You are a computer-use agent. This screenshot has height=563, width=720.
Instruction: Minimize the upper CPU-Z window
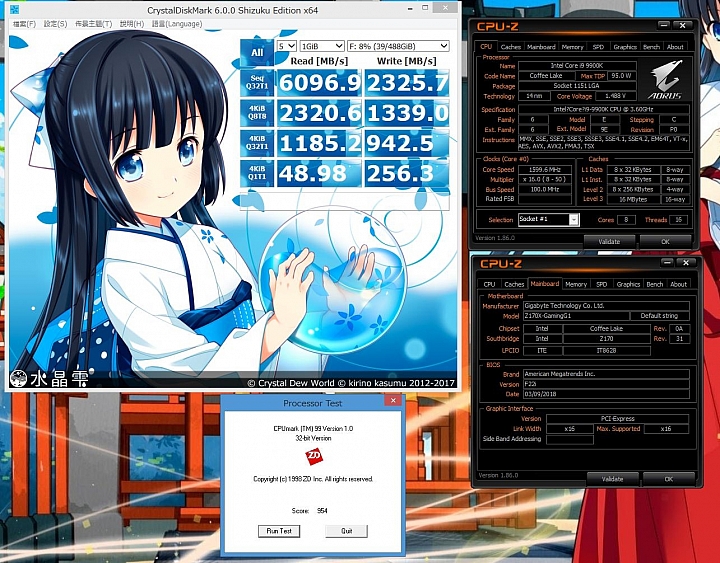tap(664, 25)
